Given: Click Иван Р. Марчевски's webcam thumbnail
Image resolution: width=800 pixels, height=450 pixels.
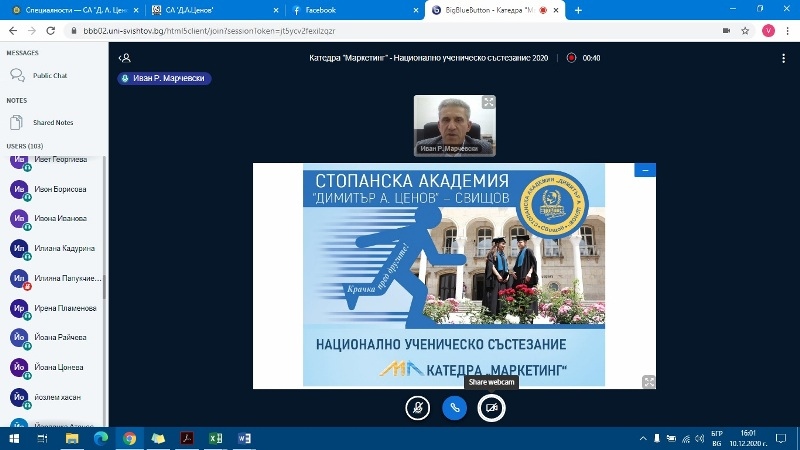Looking at the screenshot, I should coord(455,126).
